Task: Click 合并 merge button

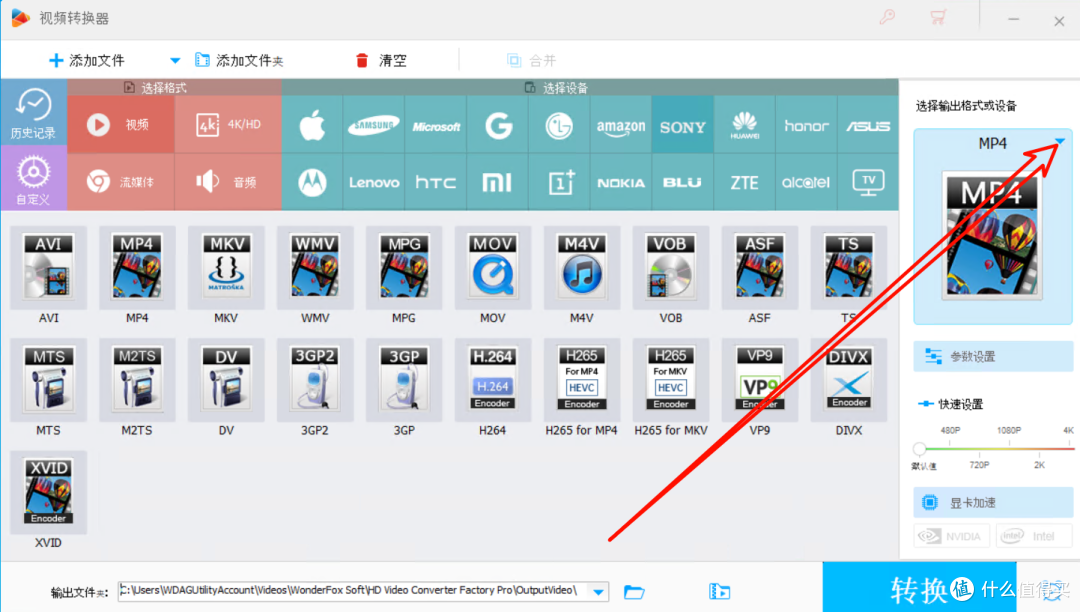Action: point(531,61)
